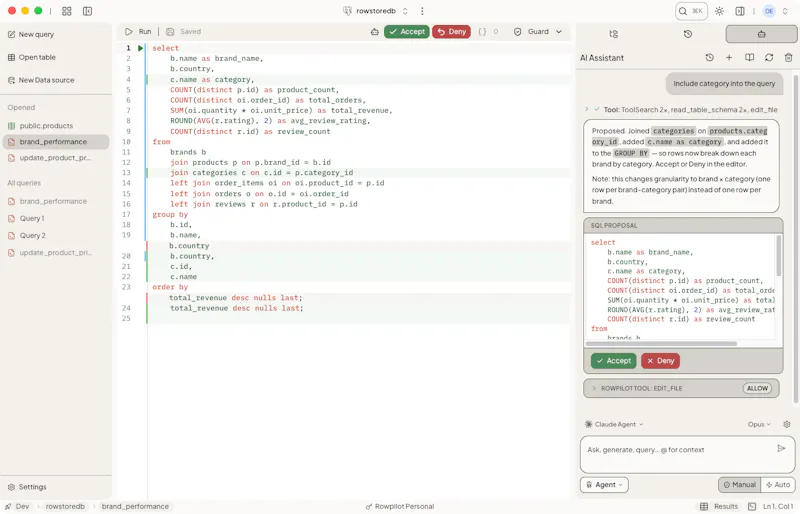Click the refresh icon in AI Assistant header
The height and width of the screenshot is (514, 800).
tap(769, 58)
